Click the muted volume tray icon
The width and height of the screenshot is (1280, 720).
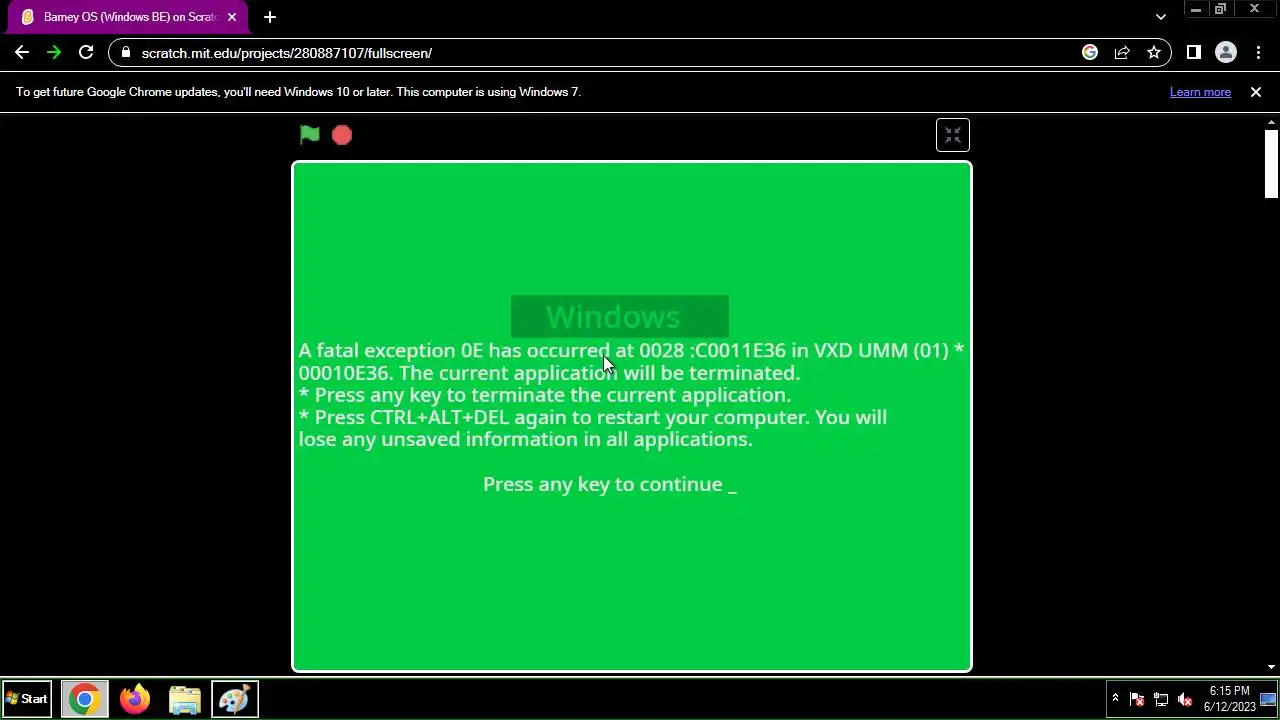point(1185,699)
